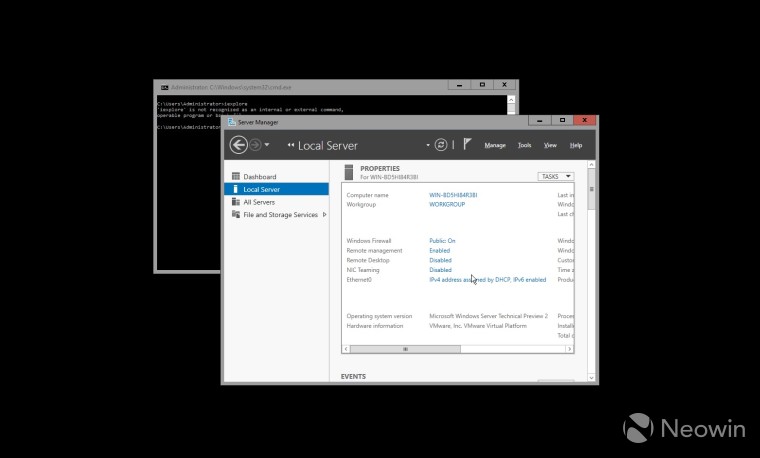Open the TASKS dropdown in Properties

[x=555, y=176]
